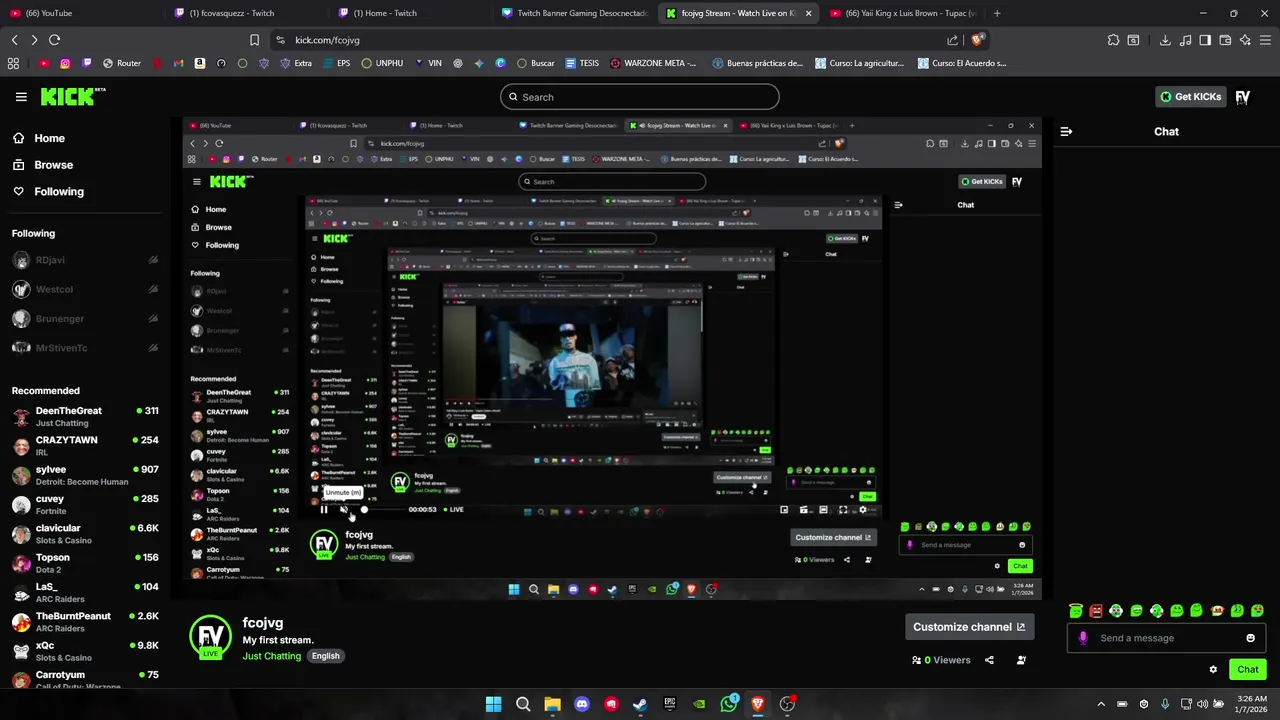Click the share icon in address bar
Image resolution: width=1280 pixels, height=720 pixels.
pos(952,40)
